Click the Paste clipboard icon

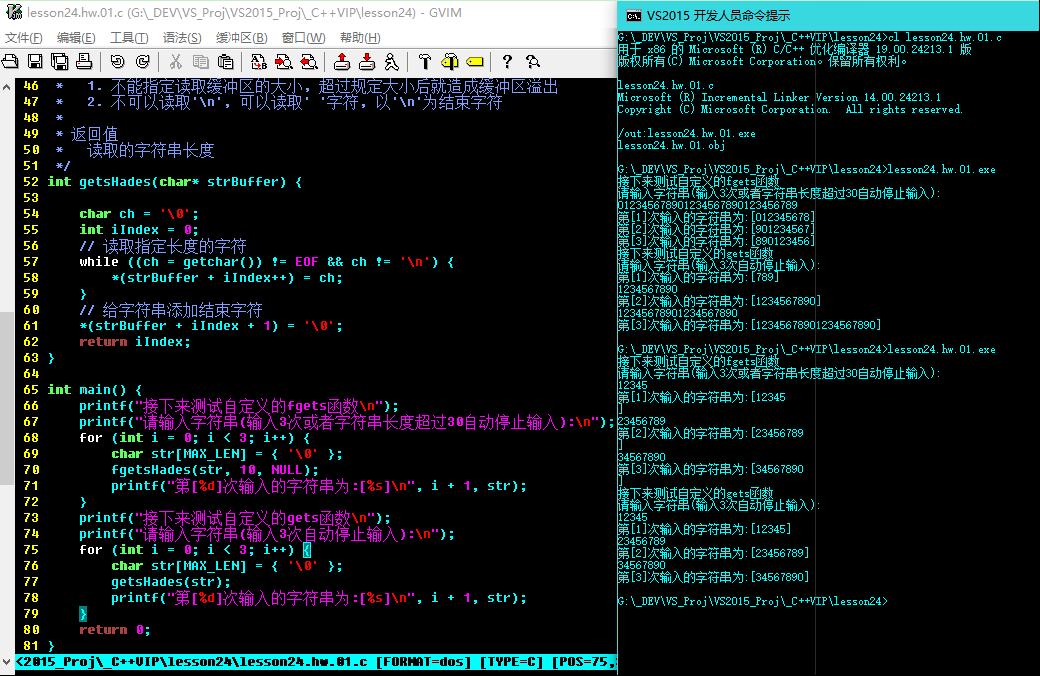(x=226, y=62)
